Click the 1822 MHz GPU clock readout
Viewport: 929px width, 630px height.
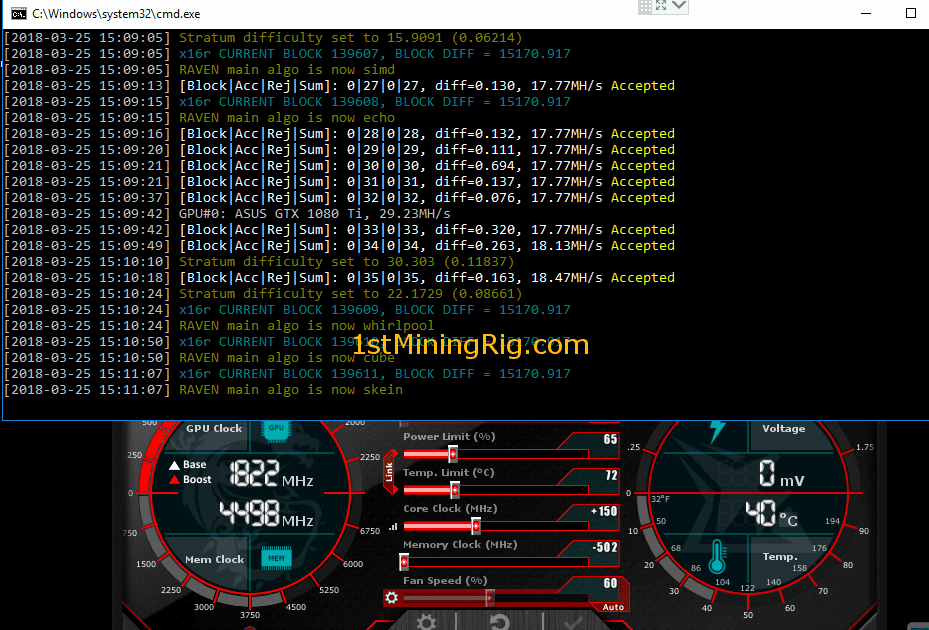271,474
